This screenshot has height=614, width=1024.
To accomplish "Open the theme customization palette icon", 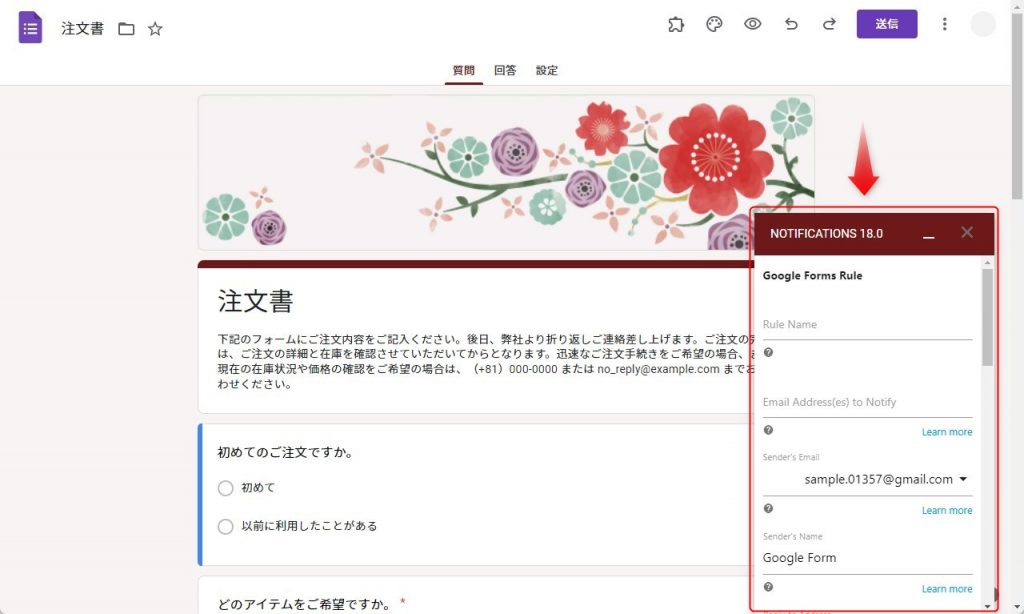I will (714, 24).
